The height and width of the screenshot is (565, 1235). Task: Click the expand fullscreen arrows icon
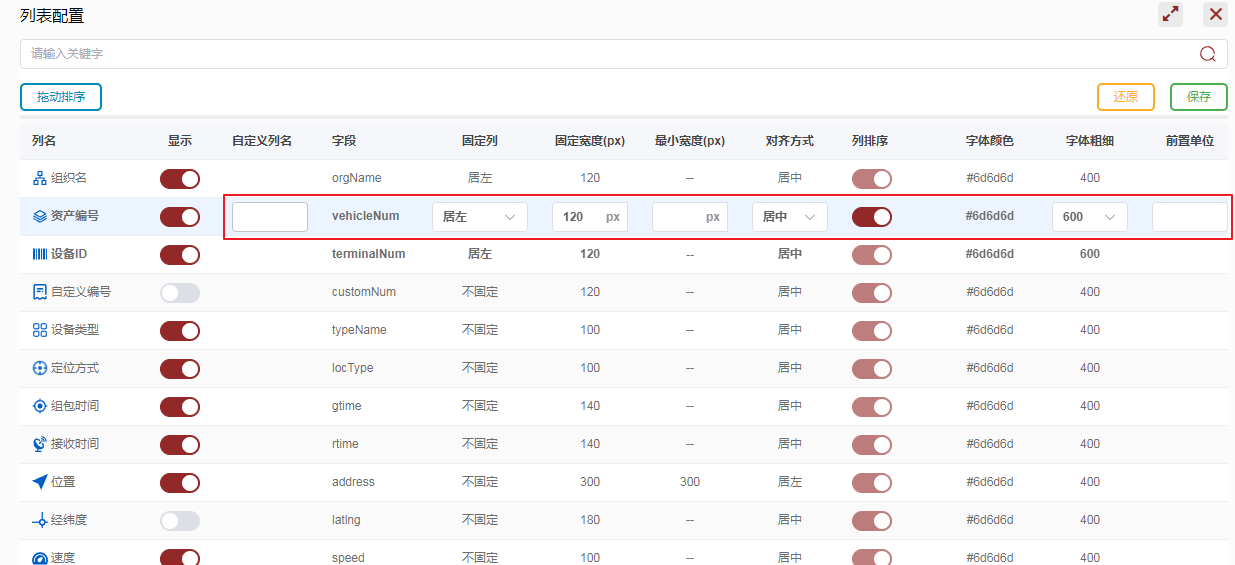pyautogui.click(x=1170, y=14)
